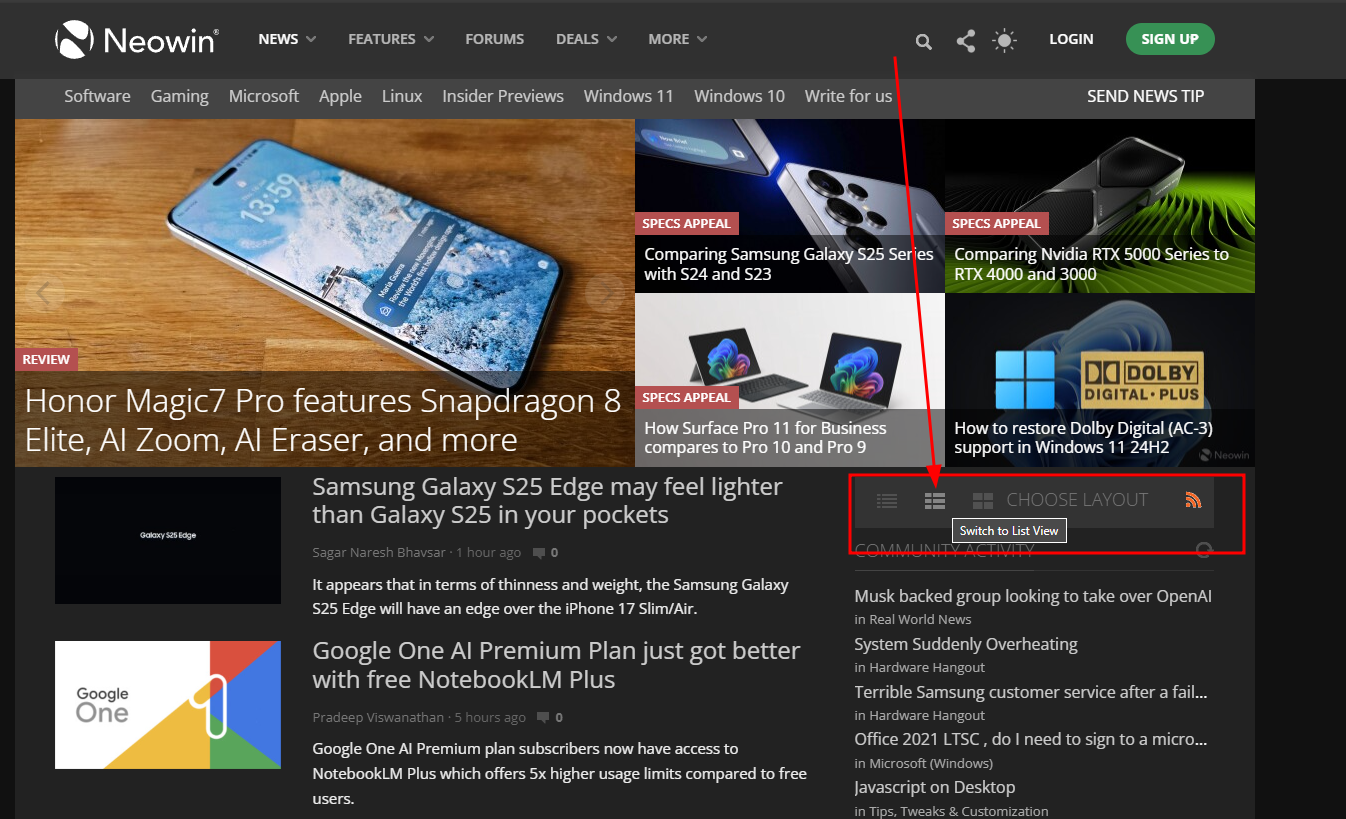Screen dimensions: 1346x819
Task: Go to Hardware Hangout under System Suddenly Overheating
Action: pos(927,668)
